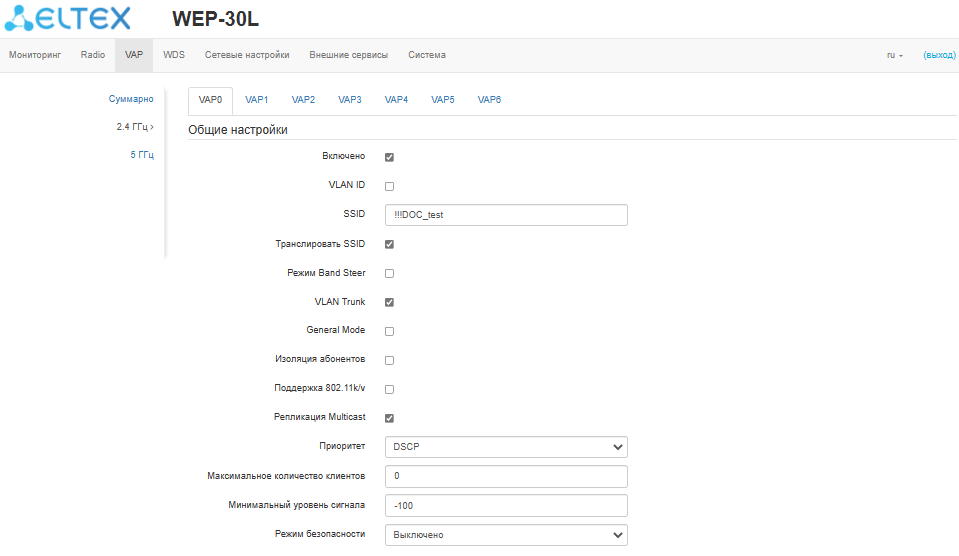Open the Суммарно sidebar link
The image size is (959, 556).
click(x=131, y=99)
